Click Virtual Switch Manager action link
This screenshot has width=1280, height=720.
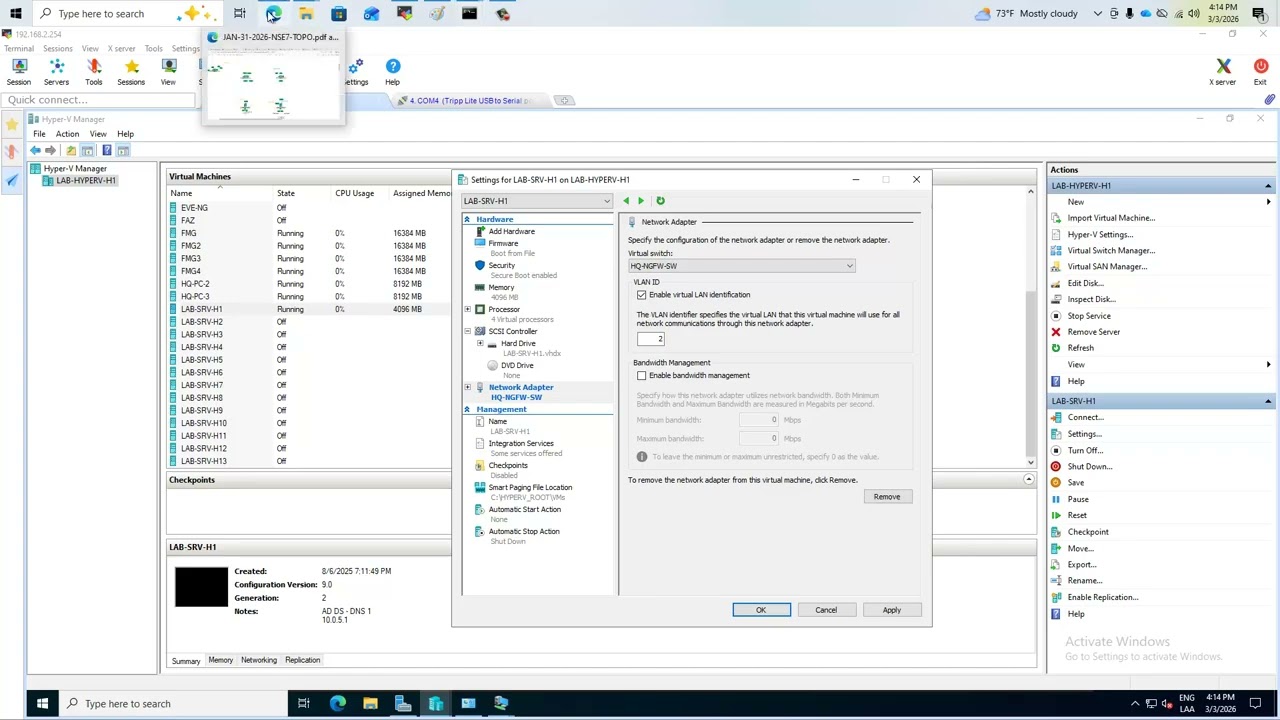1111,251
